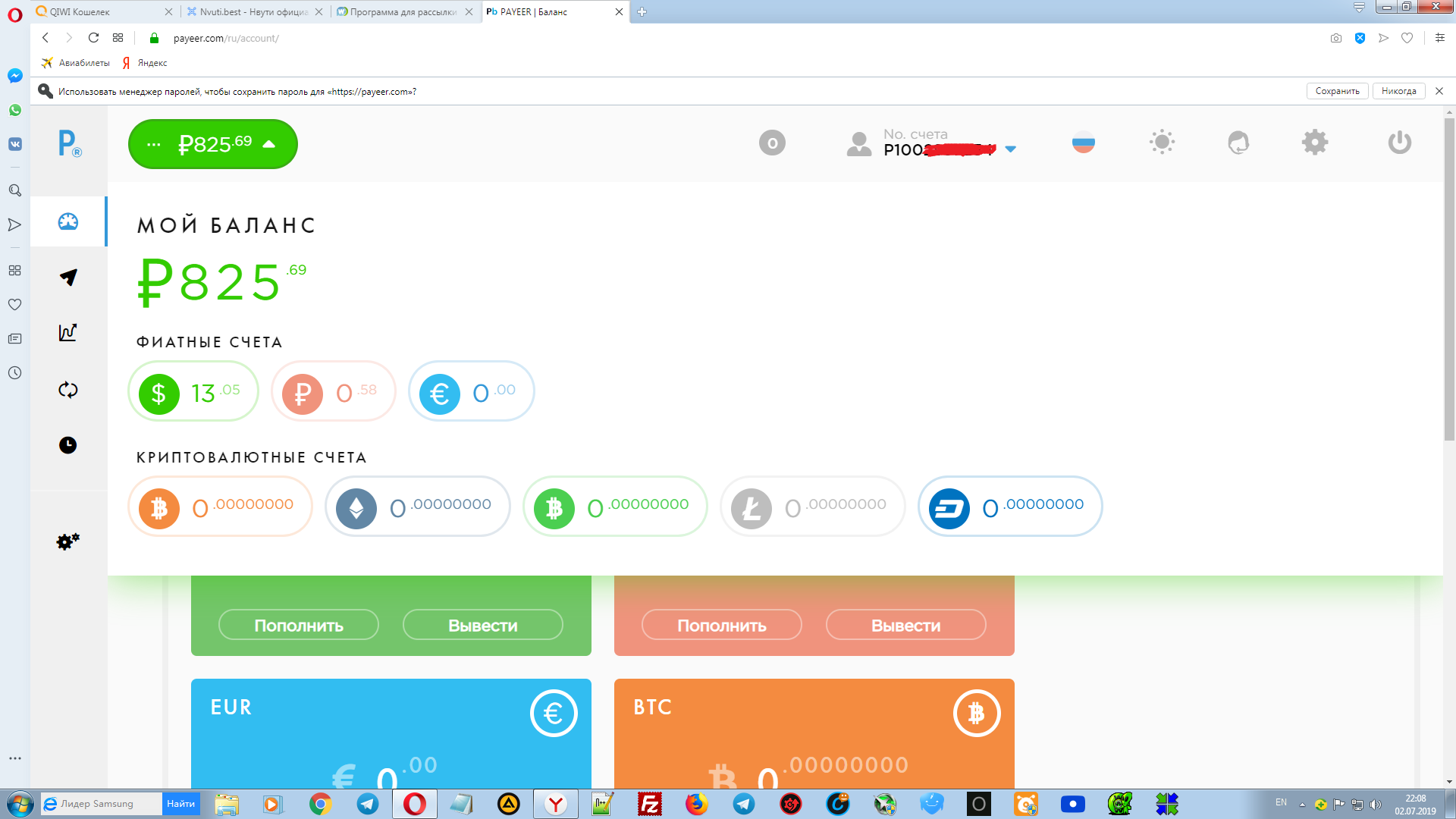The width and height of the screenshot is (1456, 819).
Task: Select the Dash crypto account
Action: click(x=1010, y=507)
